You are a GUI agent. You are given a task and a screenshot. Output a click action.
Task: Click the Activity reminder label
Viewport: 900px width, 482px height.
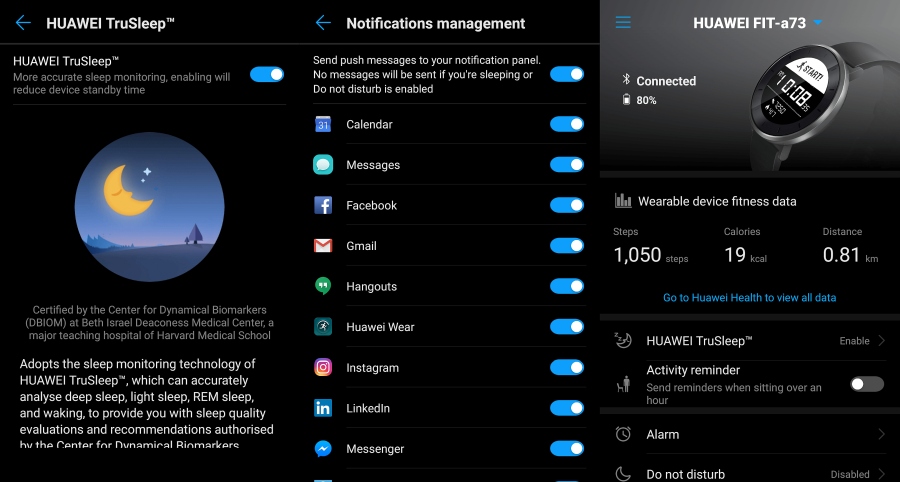(x=693, y=370)
